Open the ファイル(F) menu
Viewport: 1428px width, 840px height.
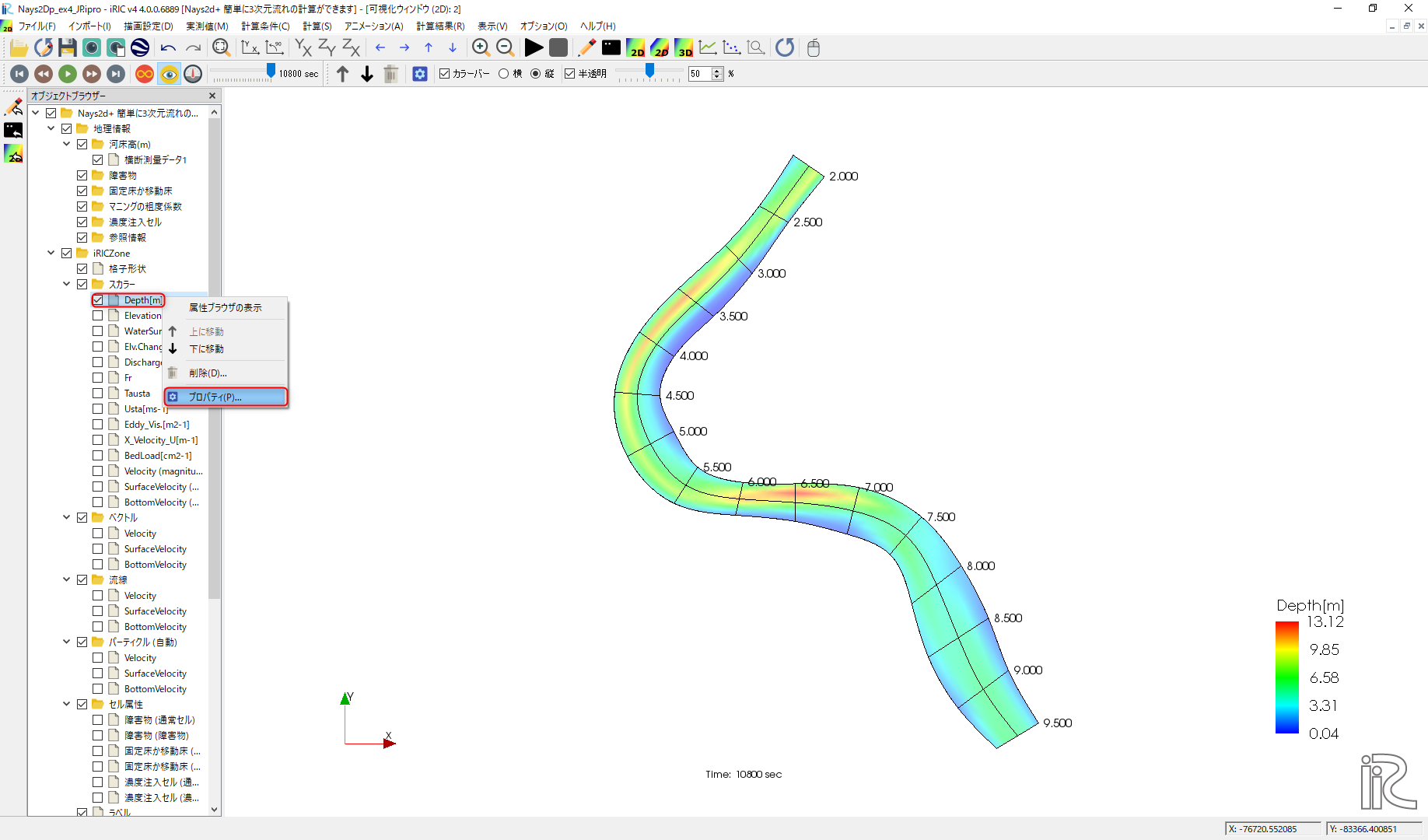click(37, 26)
